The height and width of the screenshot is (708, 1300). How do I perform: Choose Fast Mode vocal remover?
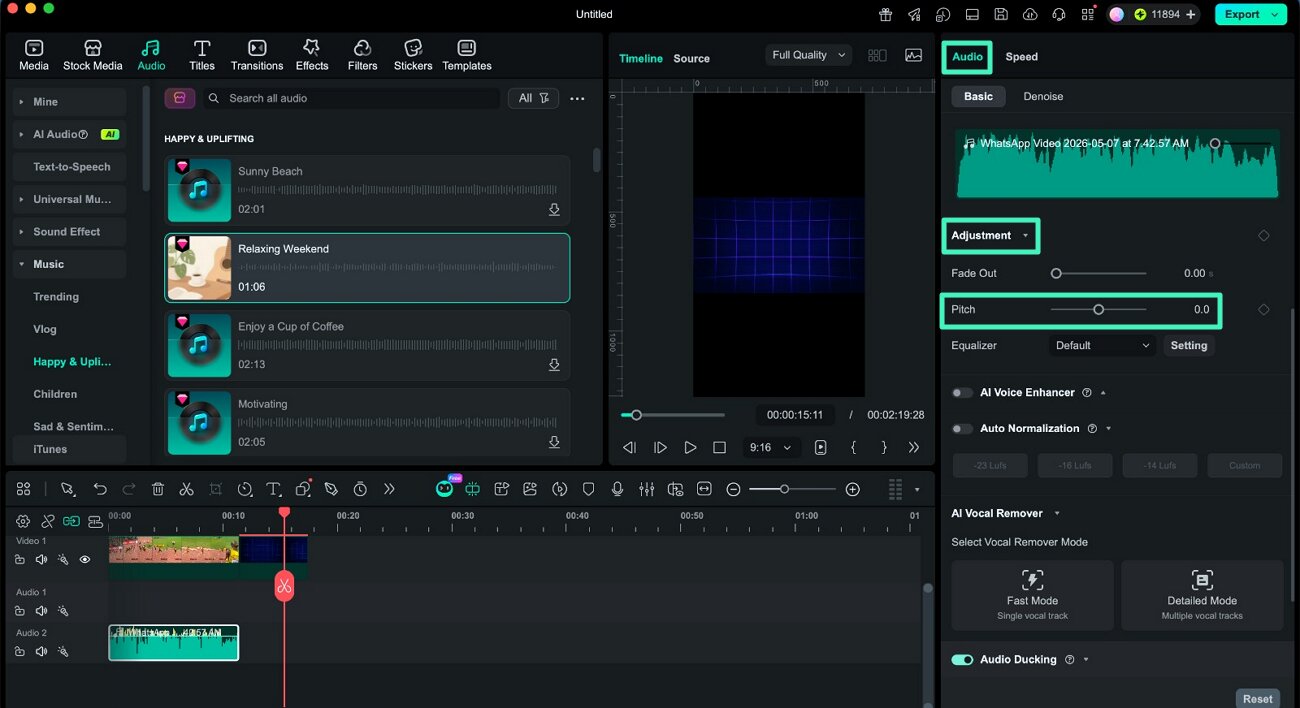tap(1032, 595)
